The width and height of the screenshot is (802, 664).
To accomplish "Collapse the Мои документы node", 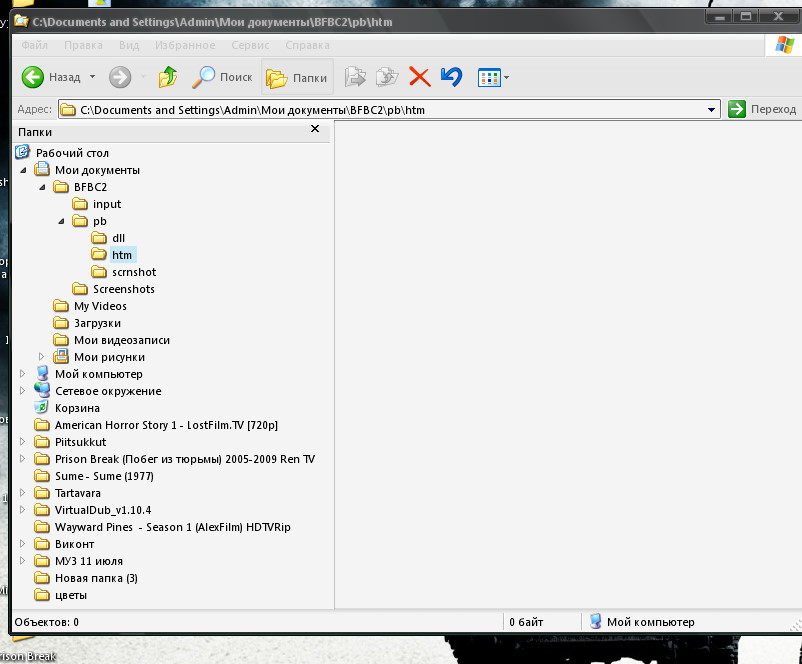I will pos(23,170).
